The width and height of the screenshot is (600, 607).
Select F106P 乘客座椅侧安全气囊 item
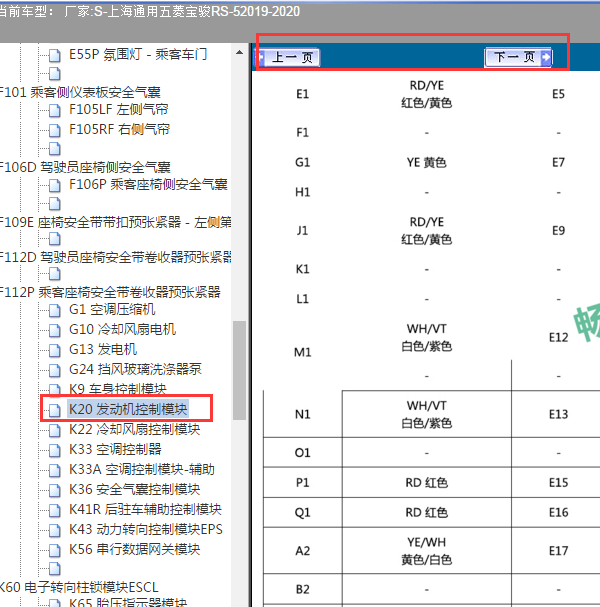pyautogui.click(x=148, y=185)
